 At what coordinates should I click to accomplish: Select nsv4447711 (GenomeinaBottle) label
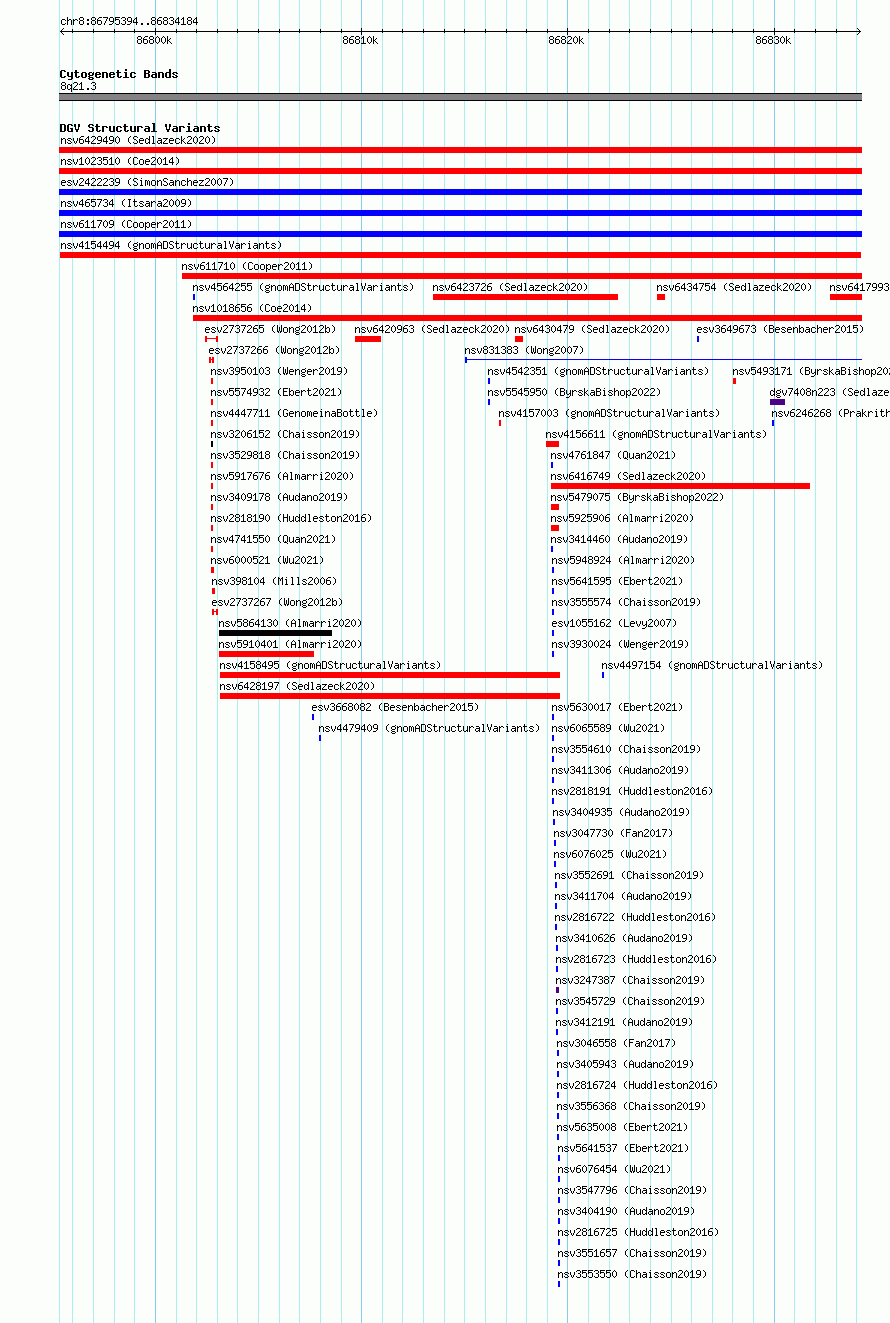(294, 414)
